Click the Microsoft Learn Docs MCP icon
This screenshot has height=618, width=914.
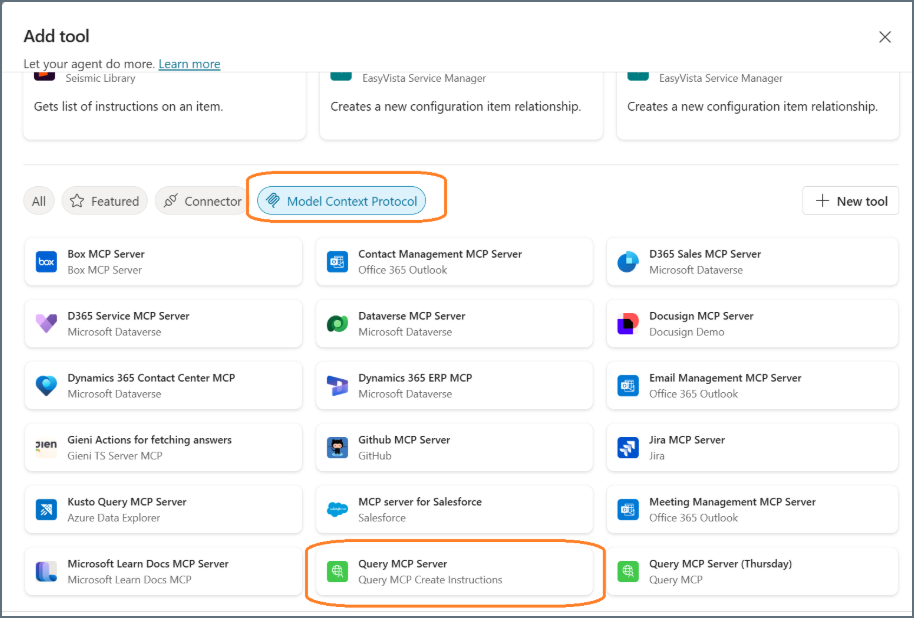pos(46,571)
